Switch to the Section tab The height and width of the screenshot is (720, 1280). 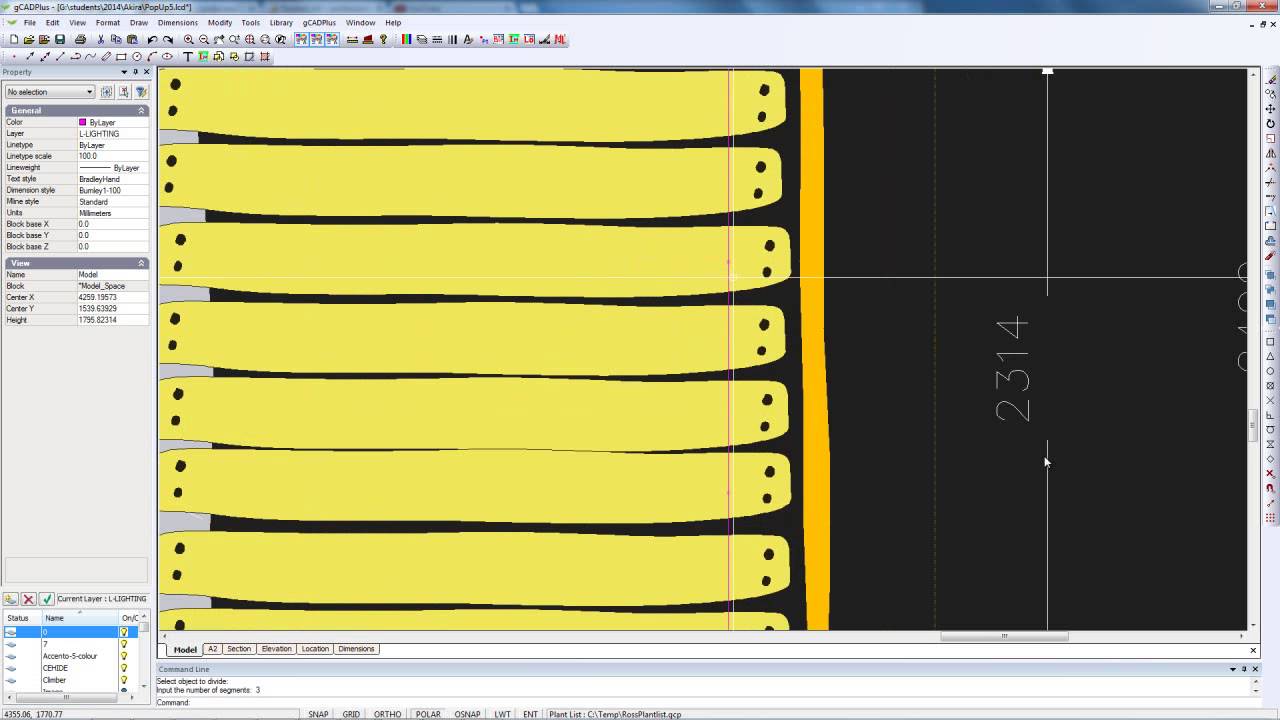click(x=239, y=649)
